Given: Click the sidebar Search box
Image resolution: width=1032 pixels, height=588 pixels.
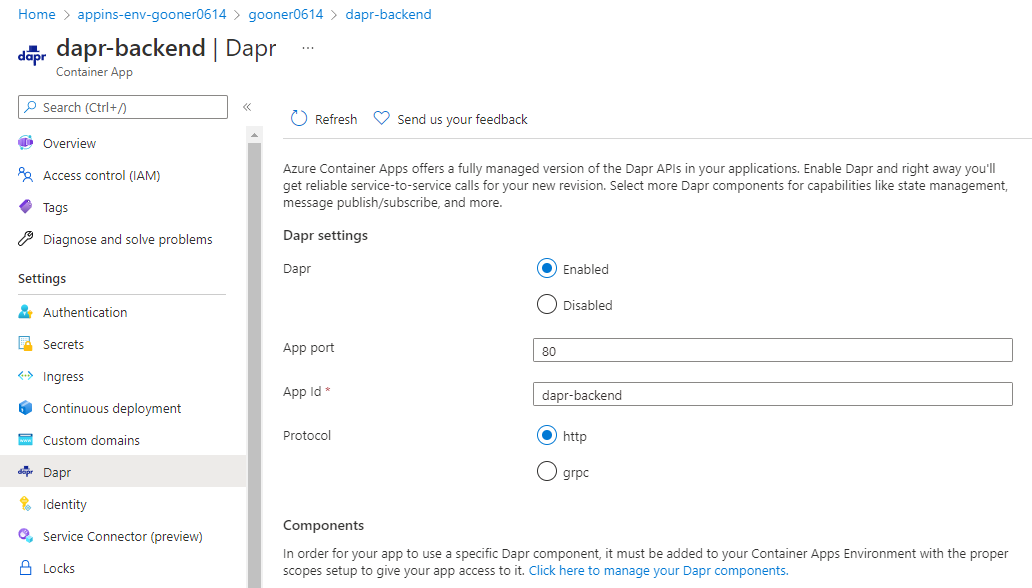Looking at the screenshot, I should click(x=122, y=107).
